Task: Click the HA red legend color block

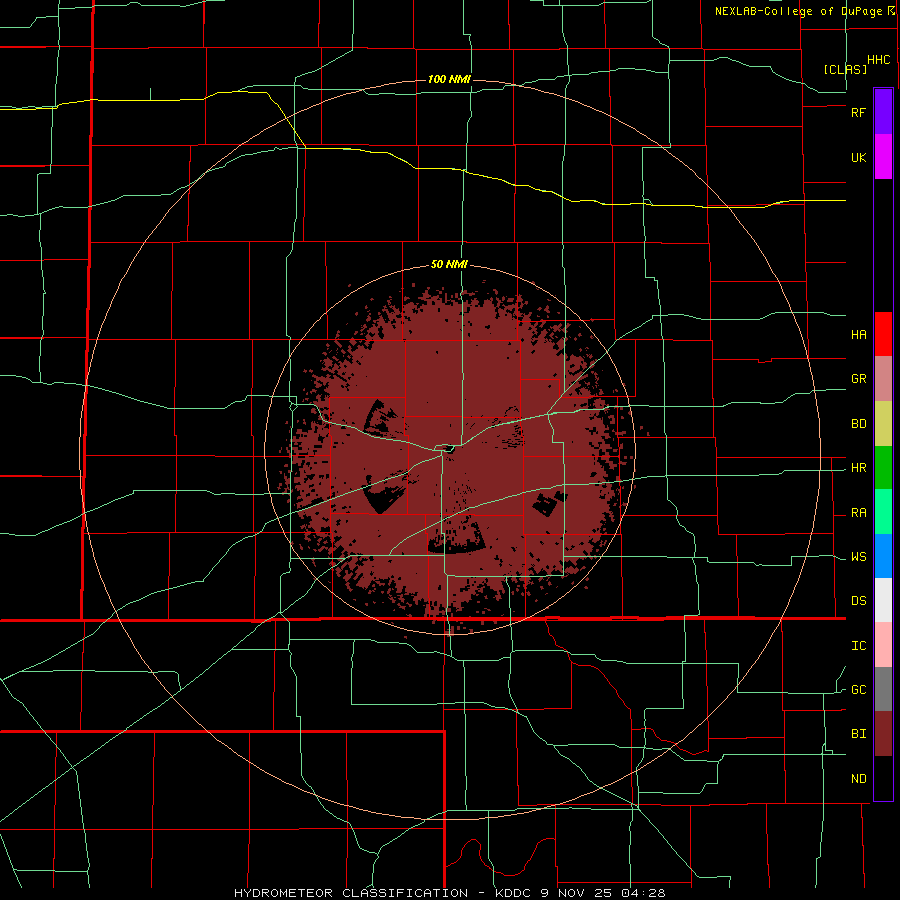Action: 883,334
